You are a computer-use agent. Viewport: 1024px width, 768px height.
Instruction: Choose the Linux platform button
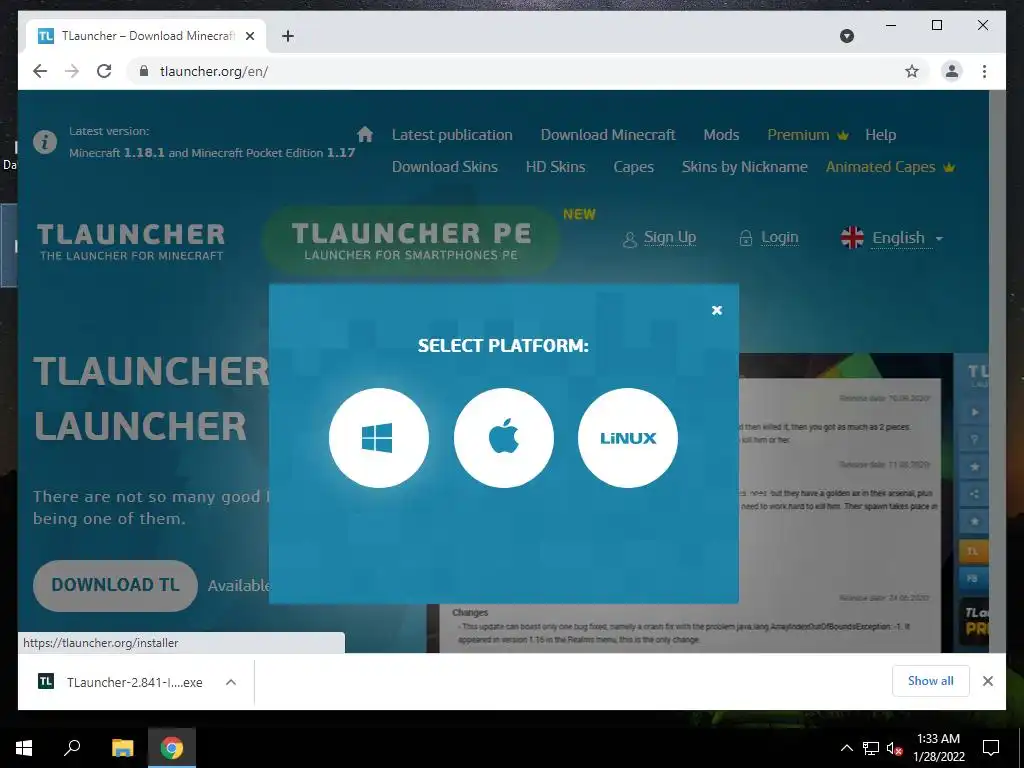tap(628, 438)
